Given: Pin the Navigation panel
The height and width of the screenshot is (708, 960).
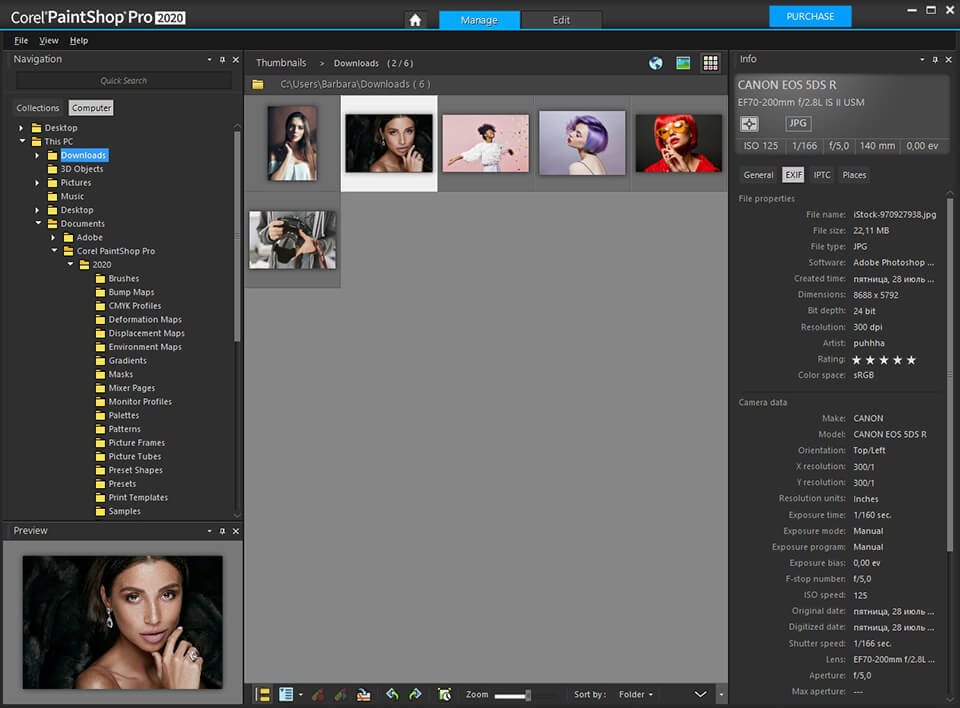Looking at the screenshot, I should [221, 59].
